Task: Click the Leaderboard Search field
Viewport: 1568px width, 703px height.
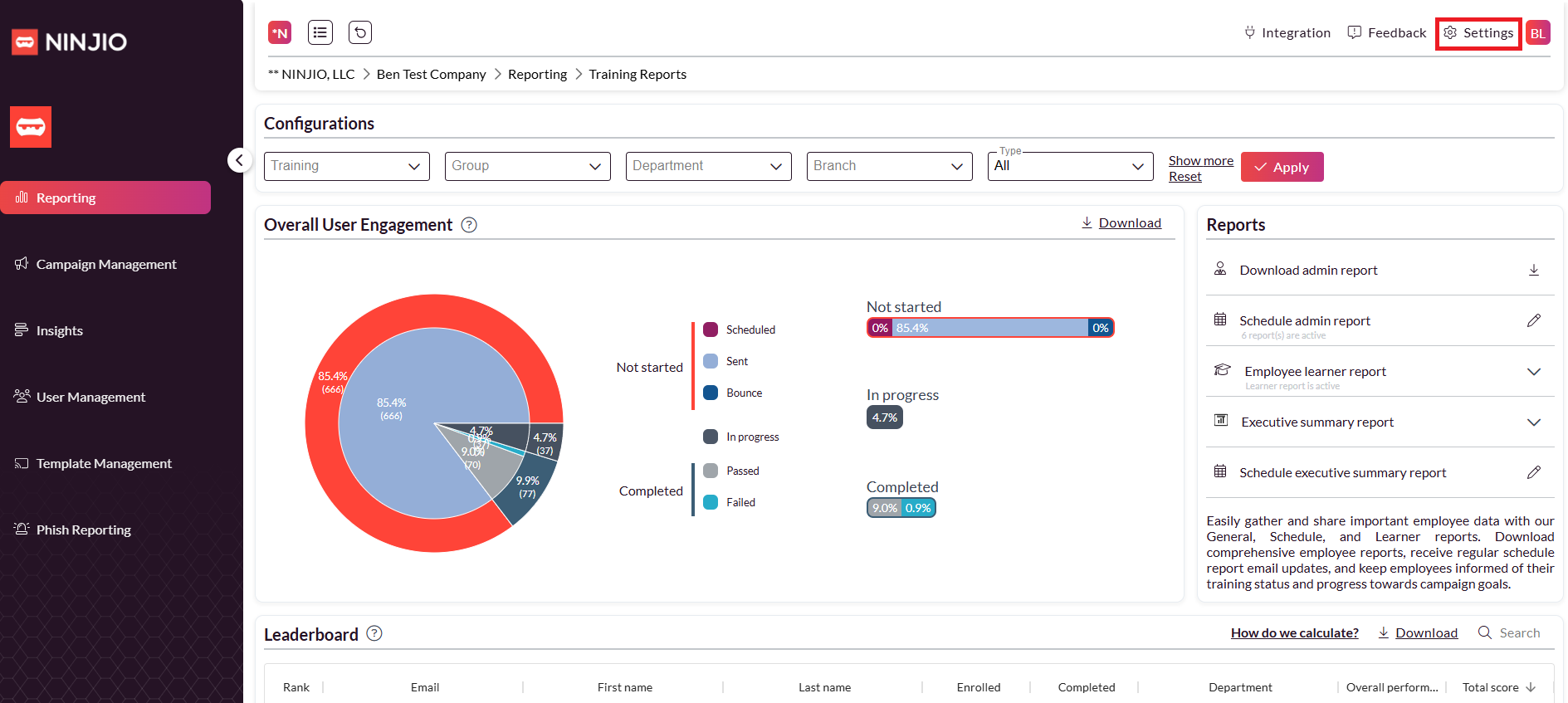Action: pos(1519,633)
